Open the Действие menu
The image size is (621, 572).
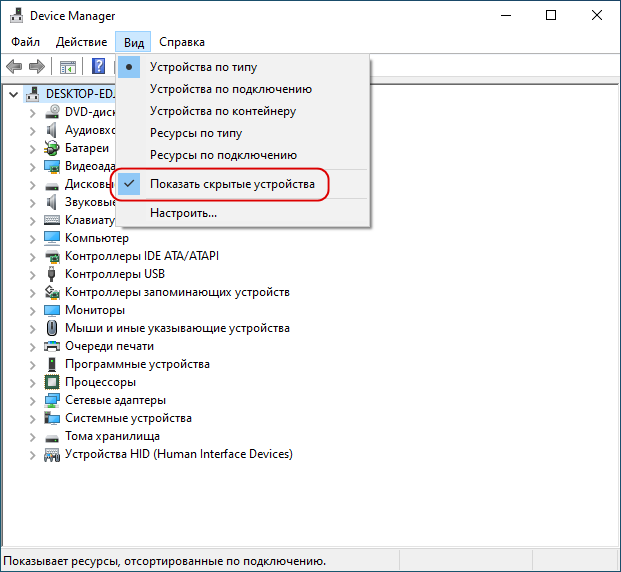pyautogui.click(x=82, y=42)
